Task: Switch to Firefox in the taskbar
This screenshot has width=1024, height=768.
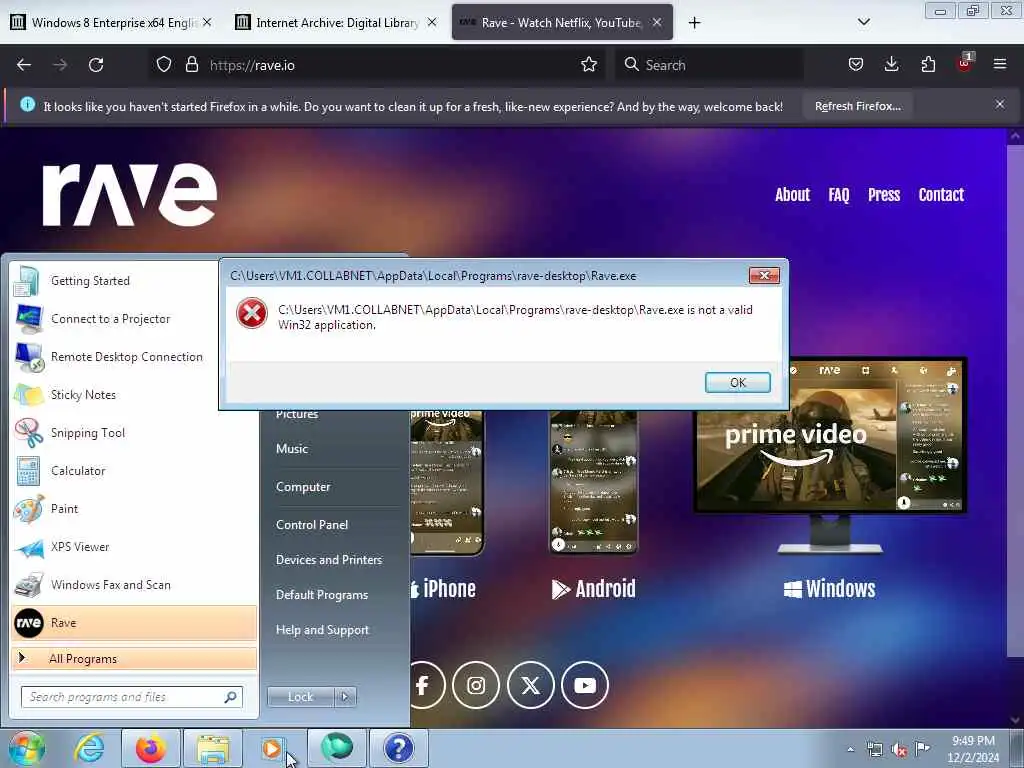Action: click(x=151, y=748)
